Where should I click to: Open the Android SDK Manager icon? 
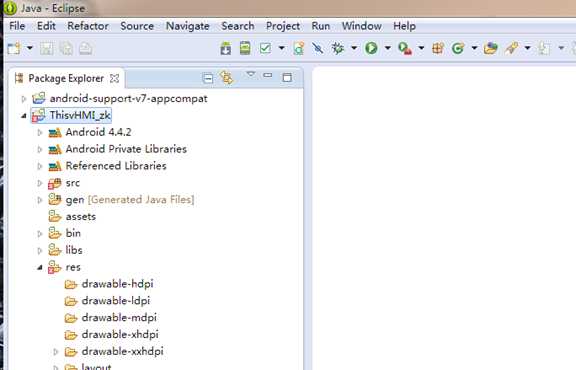point(226,48)
